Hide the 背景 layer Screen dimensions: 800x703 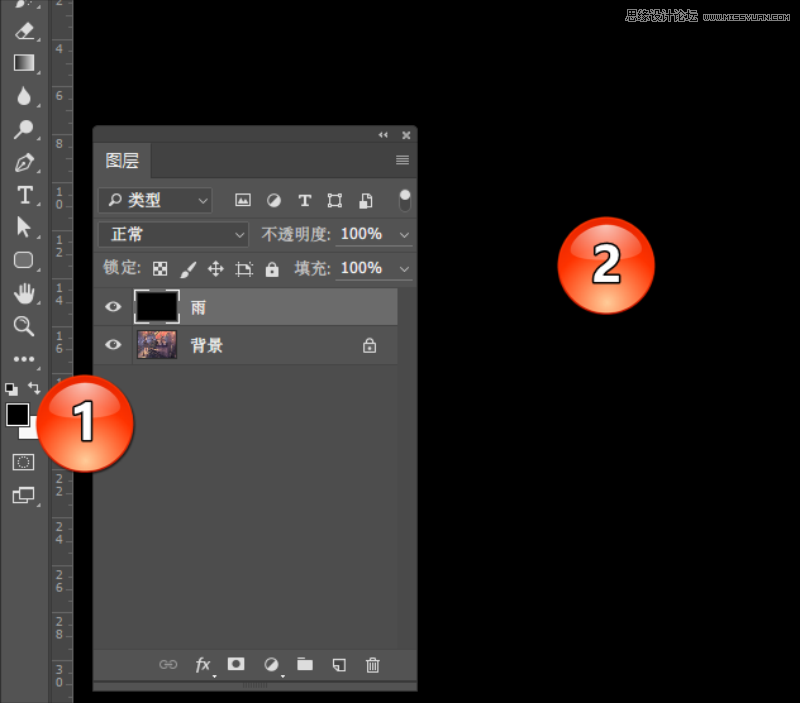112,345
